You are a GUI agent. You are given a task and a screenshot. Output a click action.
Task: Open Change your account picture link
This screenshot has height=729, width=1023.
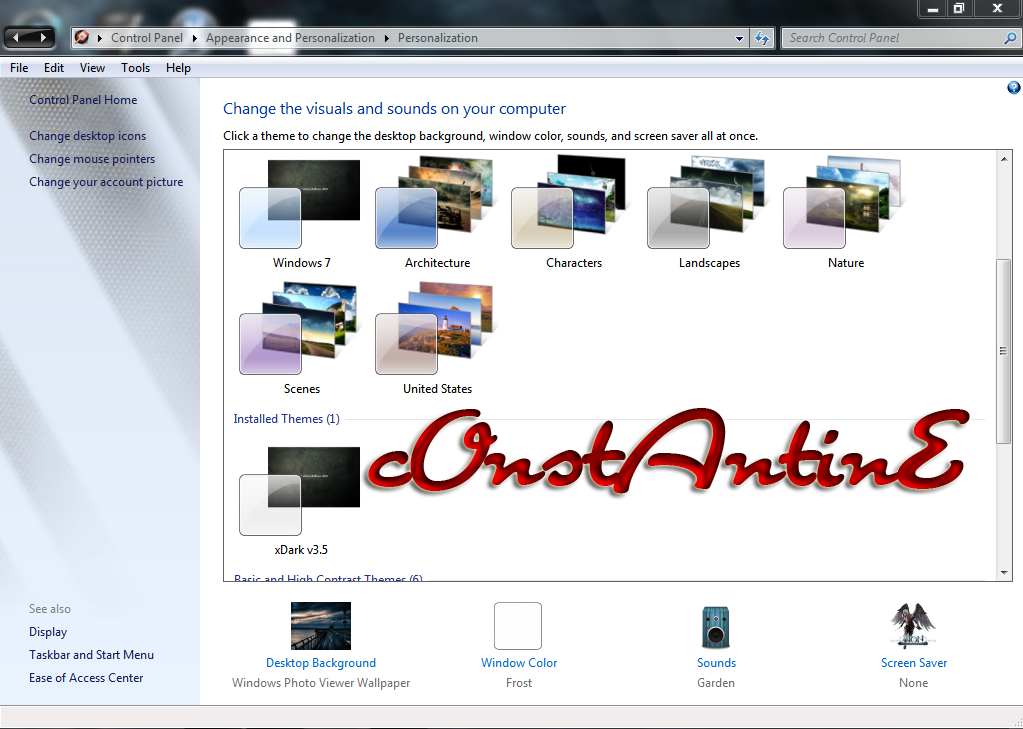pyautogui.click(x=106, y=181)
